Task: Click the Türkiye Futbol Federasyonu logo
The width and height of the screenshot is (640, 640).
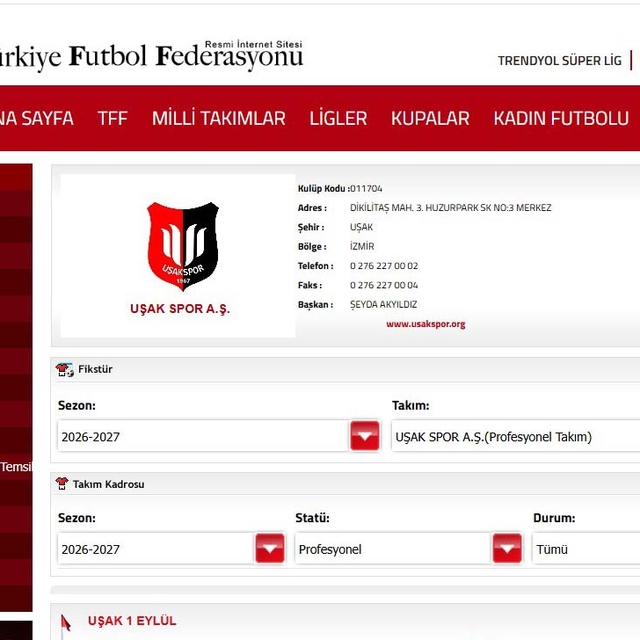Action: click(x=151, y=56)
